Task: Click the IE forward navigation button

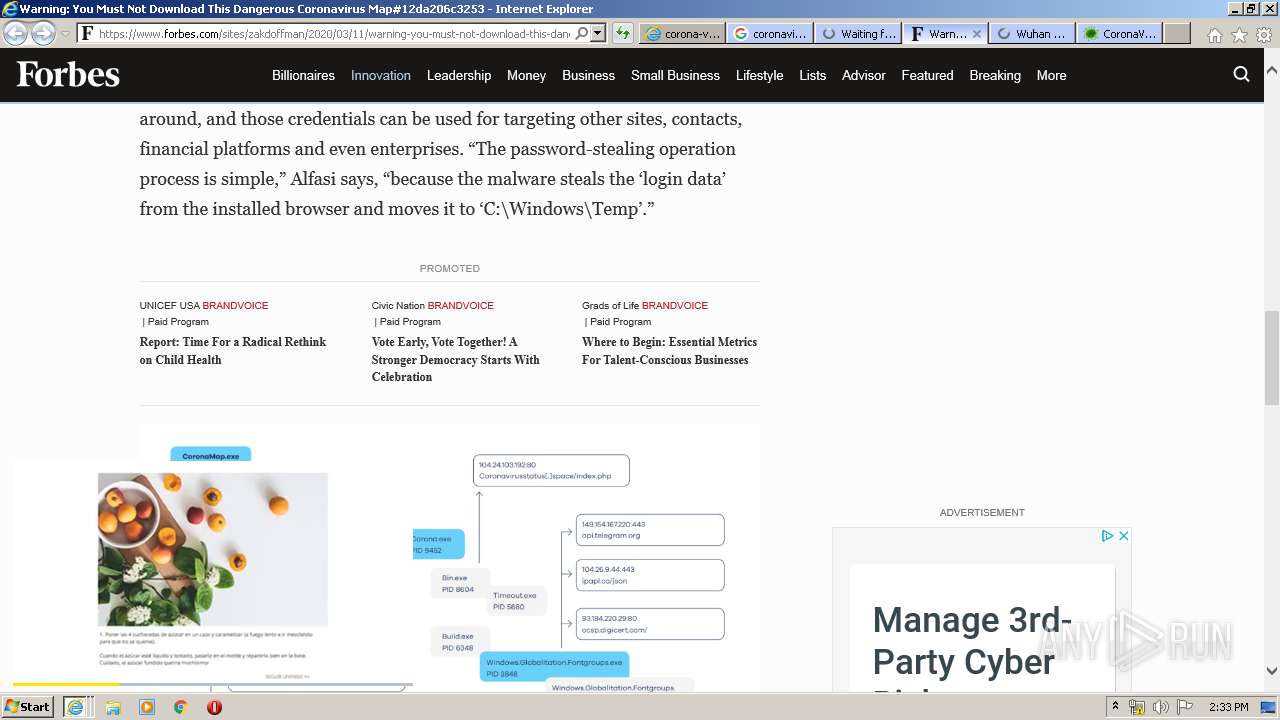Action: (x=43, y=33)
